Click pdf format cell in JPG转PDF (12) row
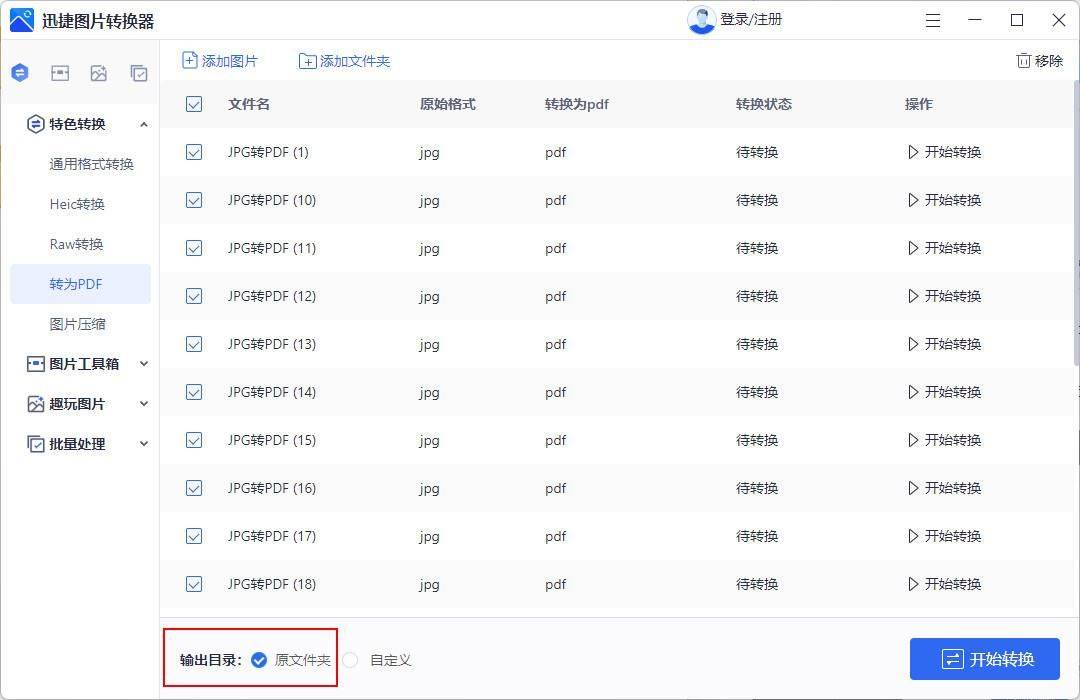Screen dimensions: 1080x700 point(555,296)
